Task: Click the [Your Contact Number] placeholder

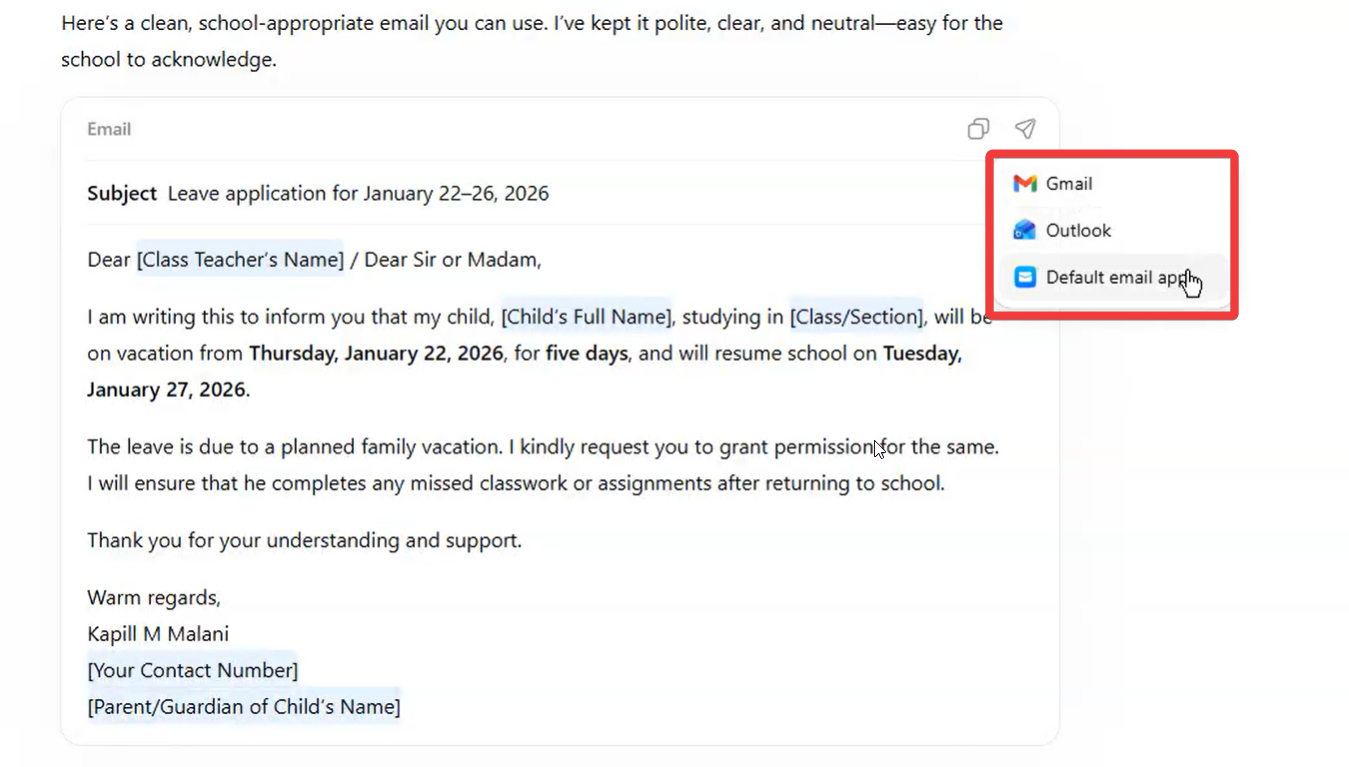Action: click(x=192, y=670)
